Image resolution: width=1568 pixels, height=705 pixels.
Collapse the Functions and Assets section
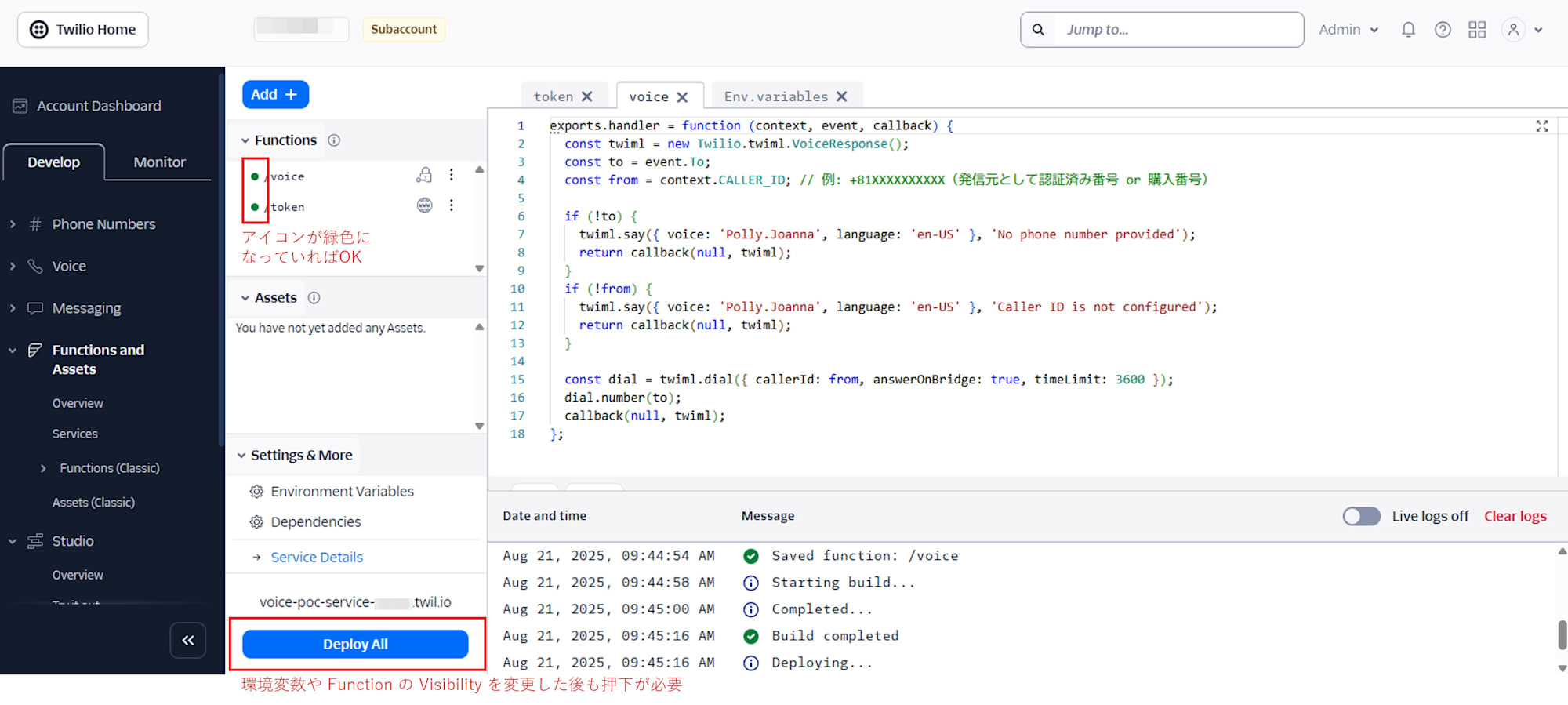coord(12,351)
